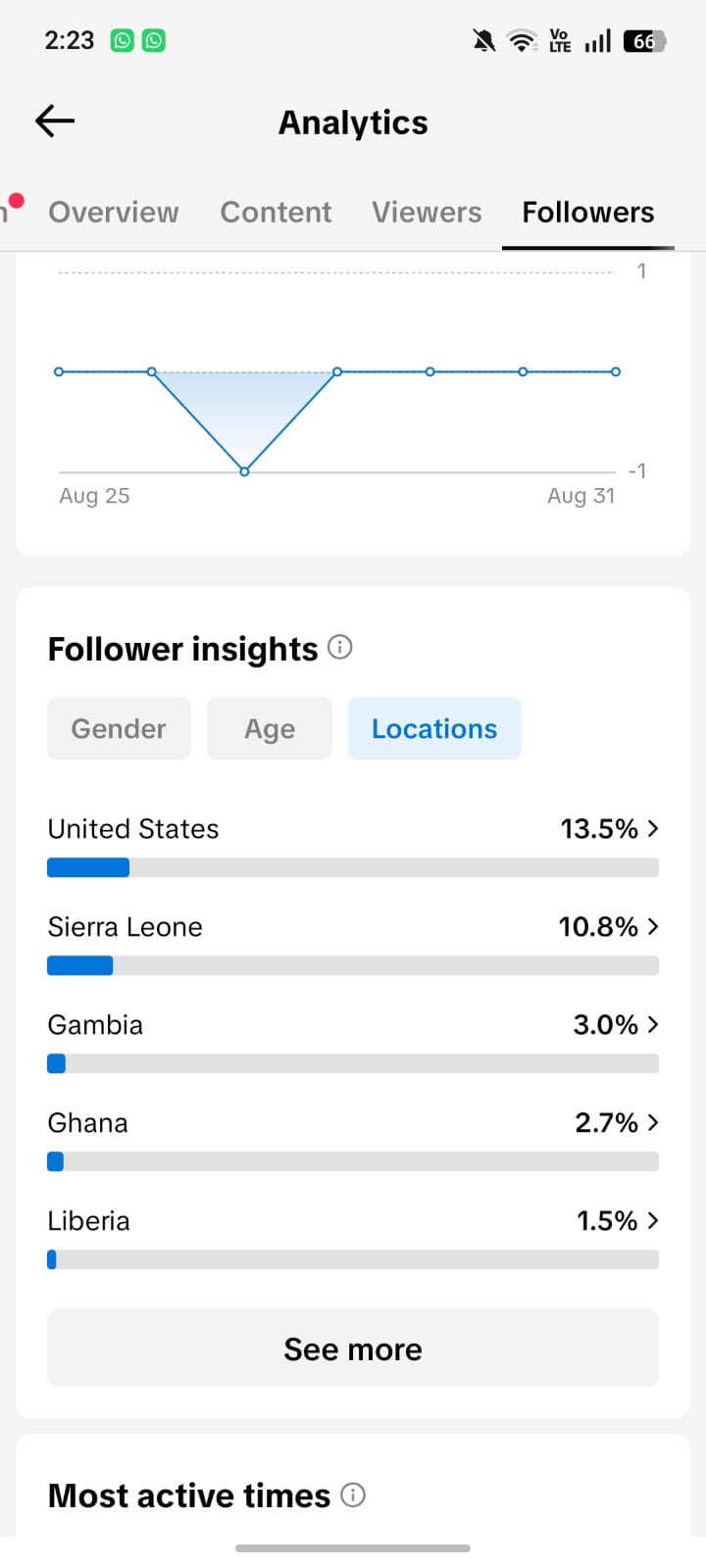Expand United States 13.5% chevron
Image resolution: width=706 pixels, height=1568 pixels.
click(653, 828)
